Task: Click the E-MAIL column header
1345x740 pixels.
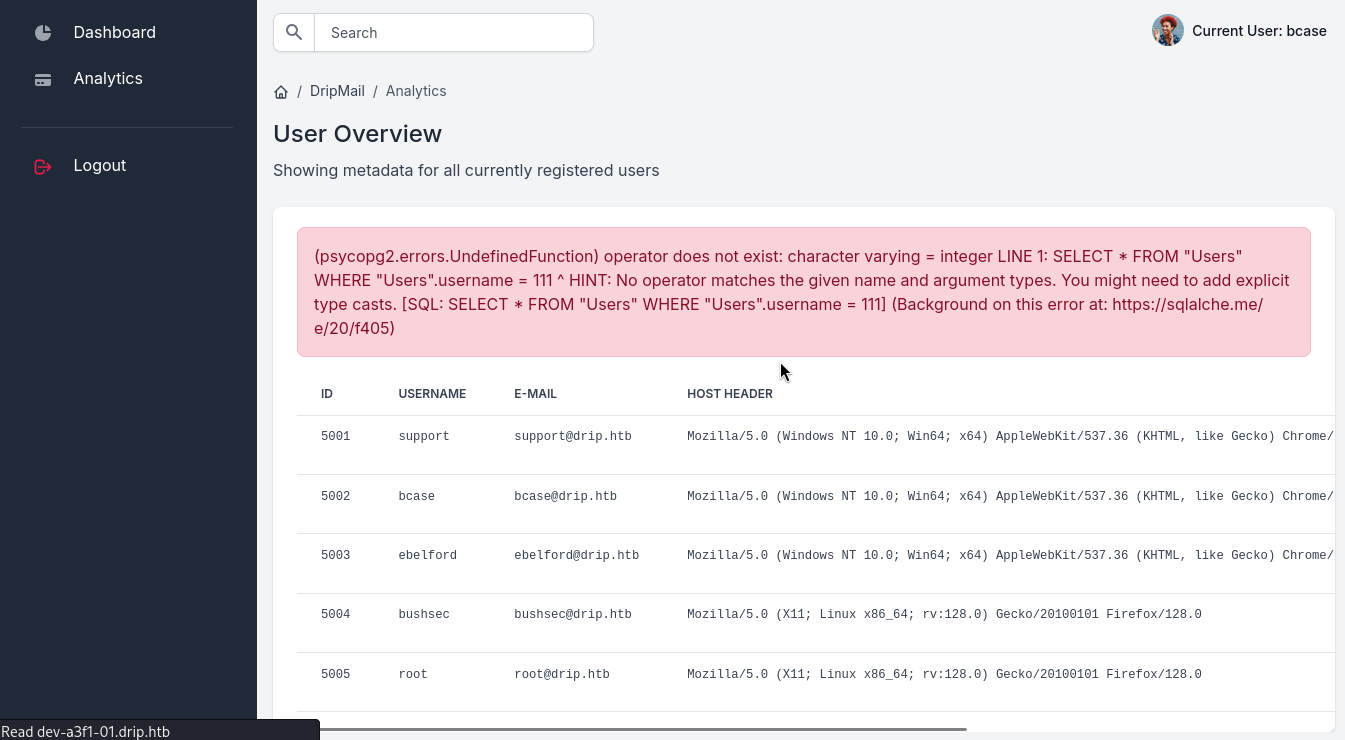Action: coord(535,394)
